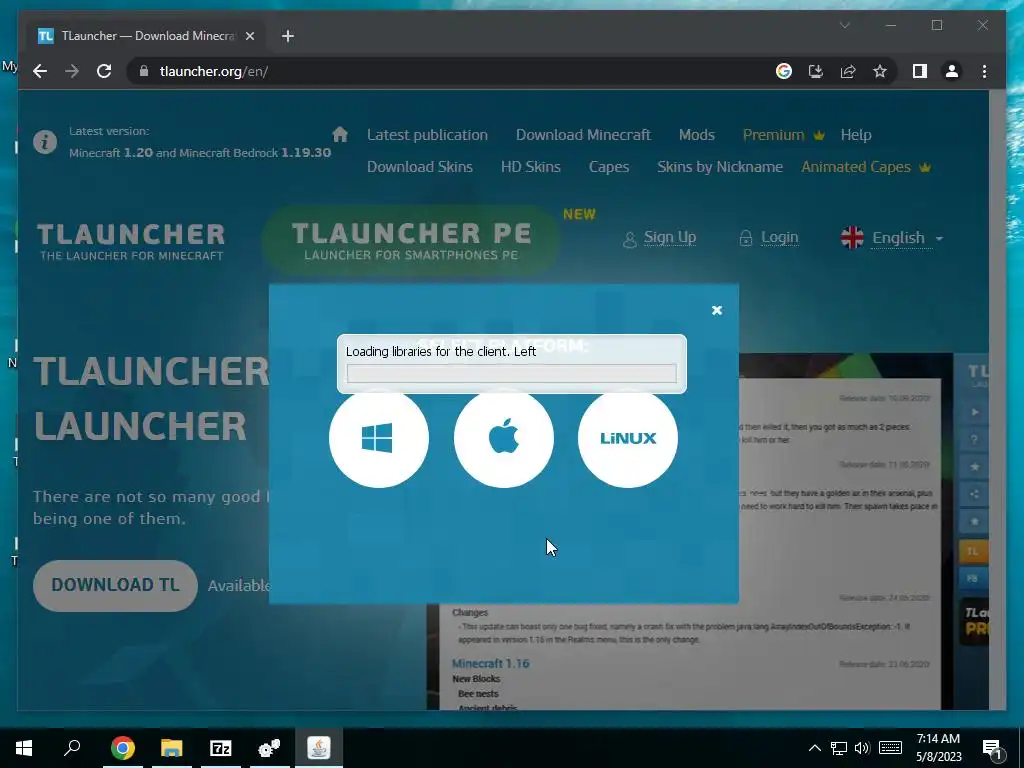Open the Animated Capes page
1024x768 pixels.
[866, 167]
